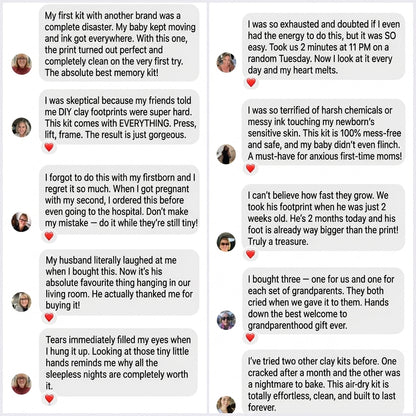Screen dimensions: 416x416
Task: Click the heart below the anxious first-time moms review
Action: tap(250, 168)
